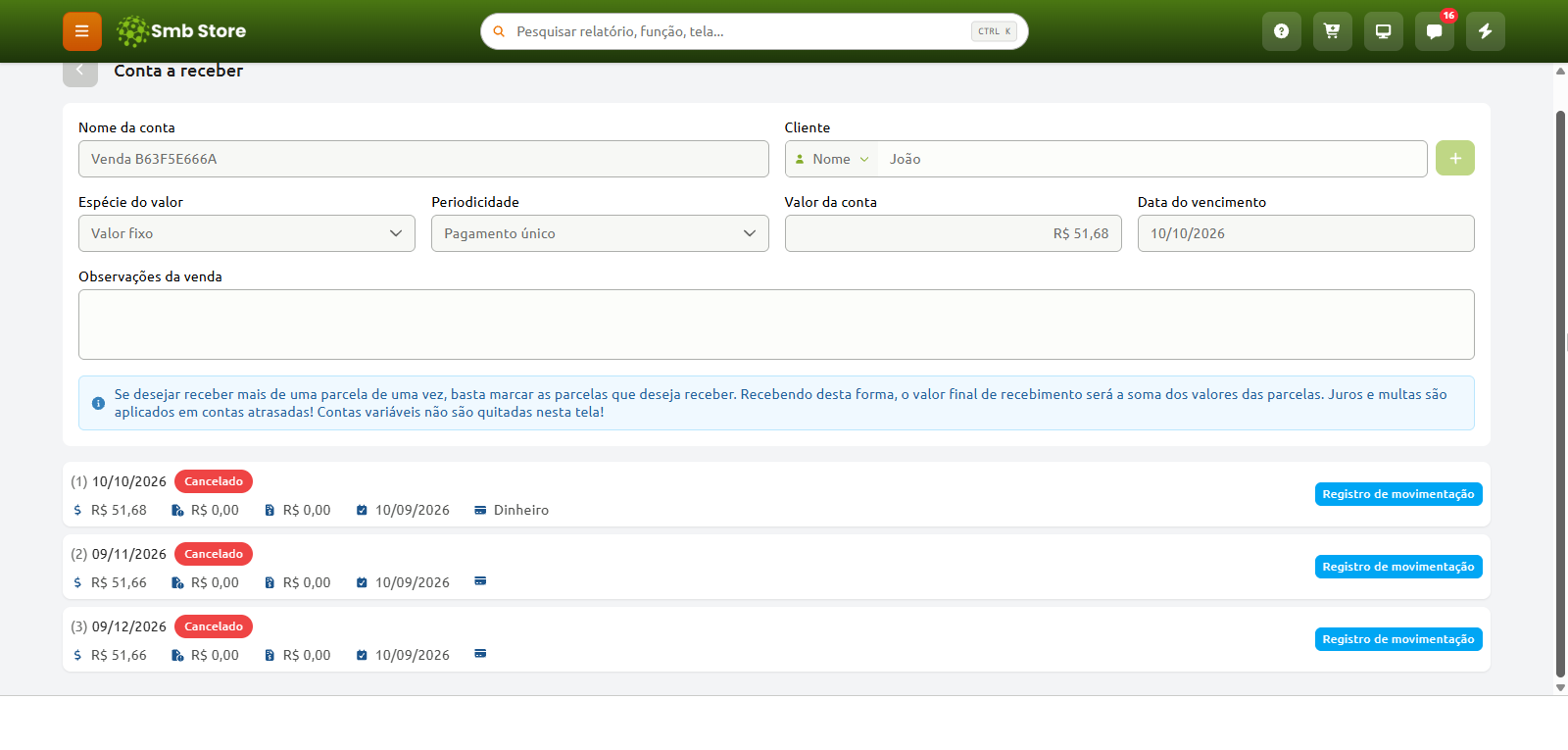Open chat messages with 16 notifications
Screen dimensions: 1568x750
click(1435, 31)
